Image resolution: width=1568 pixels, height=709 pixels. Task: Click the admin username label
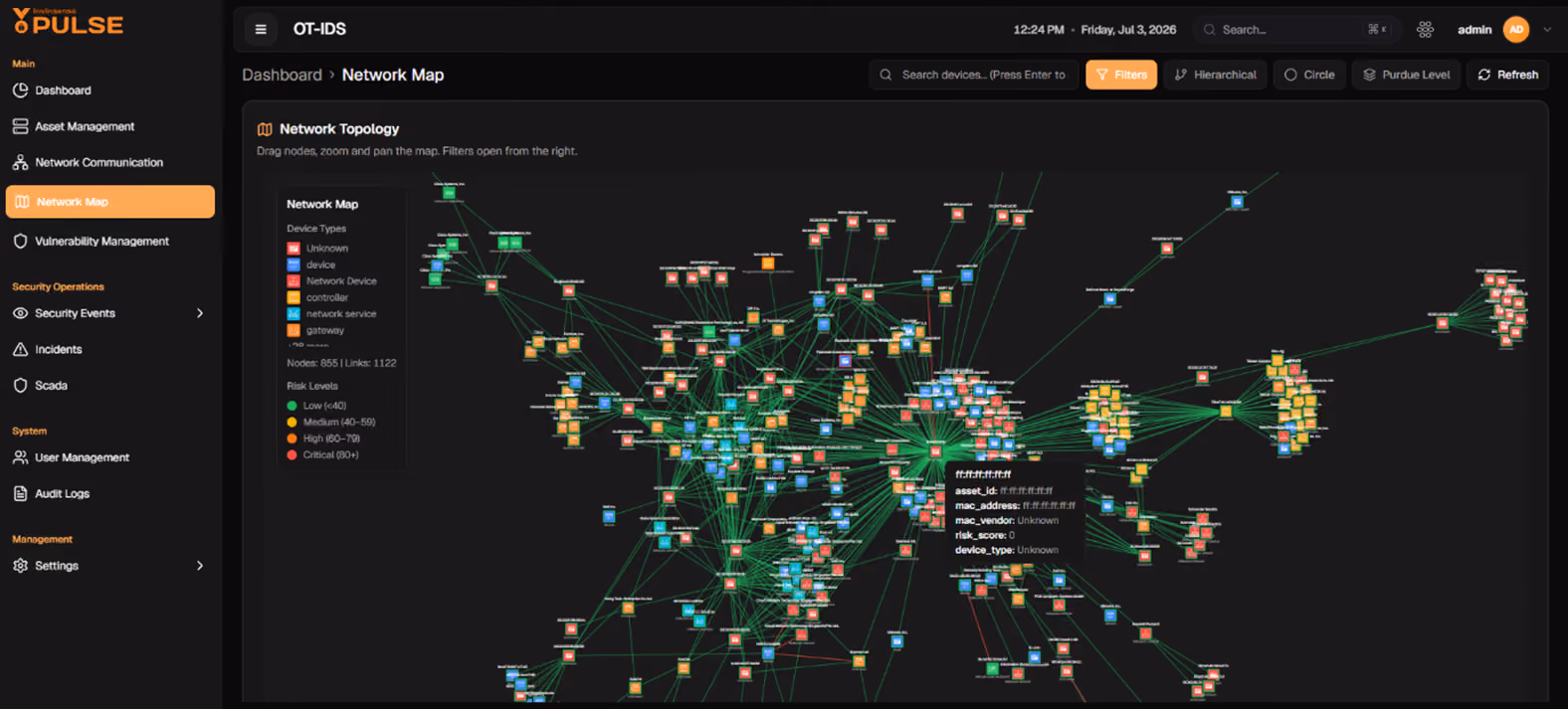coord(1474,30)
